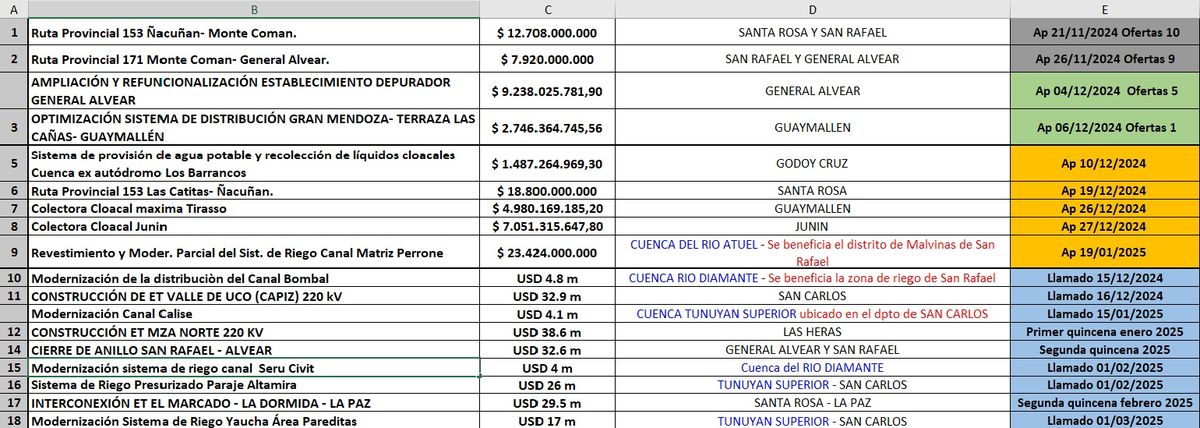The image size is (1200, 428).
Task: Select 'CONSTRUCCIÓN ET MZA NORTE 220 KV' cell
Action: [253, 331]
